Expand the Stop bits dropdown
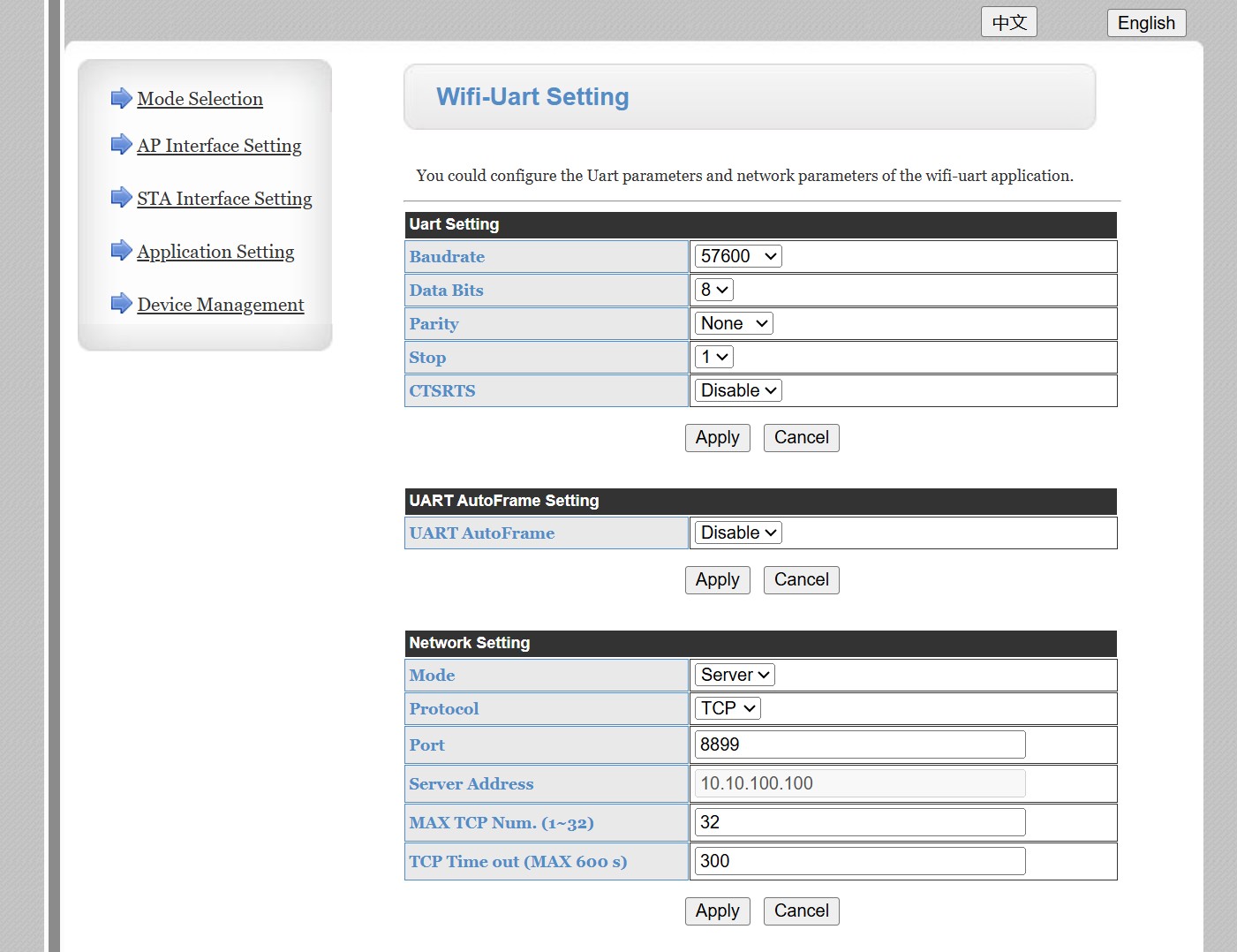The image size is (1237, 952). coord(713,357)
